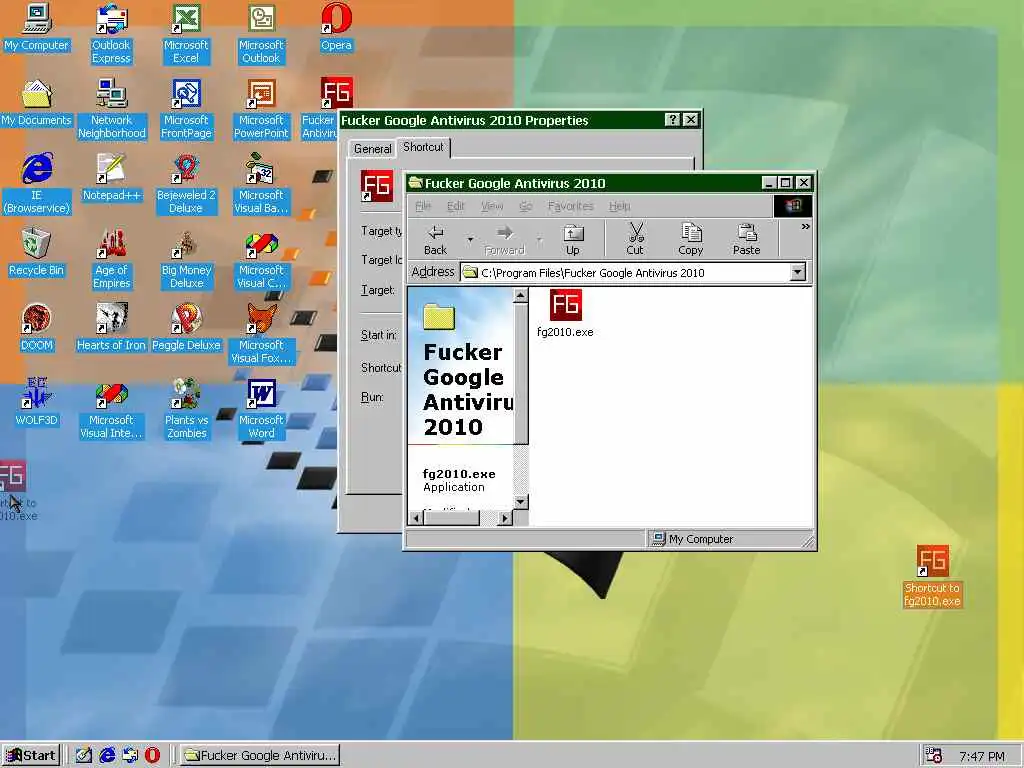Viewport: 1024px width, 768px height.
Task: Expand the toolbar overflow chevron
Action: pyautogui.click(x=805, y=227)
